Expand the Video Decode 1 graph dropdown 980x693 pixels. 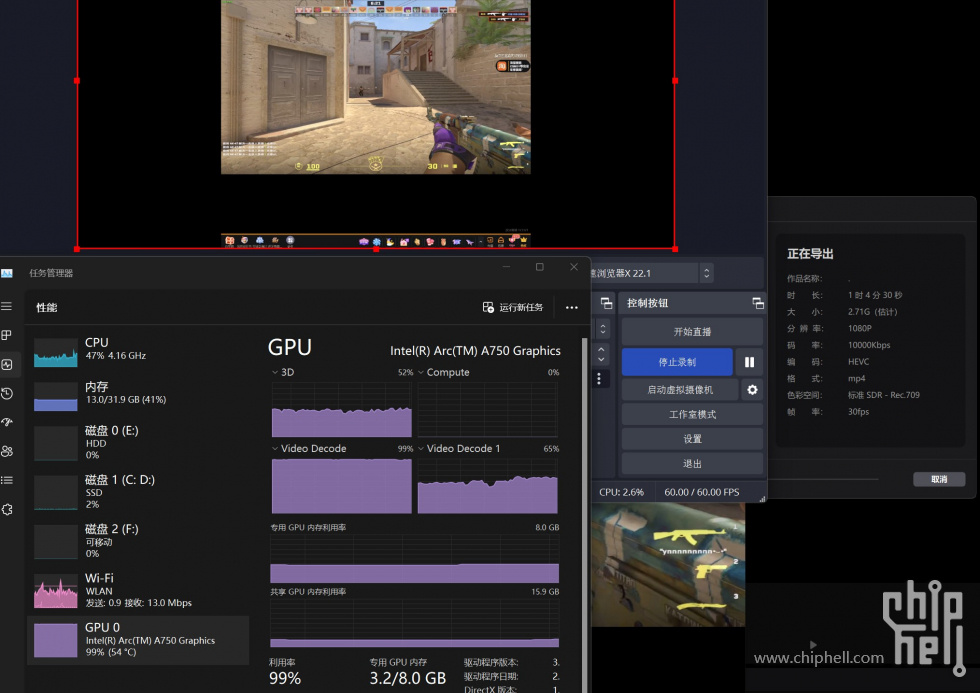[x=421, y=449]
